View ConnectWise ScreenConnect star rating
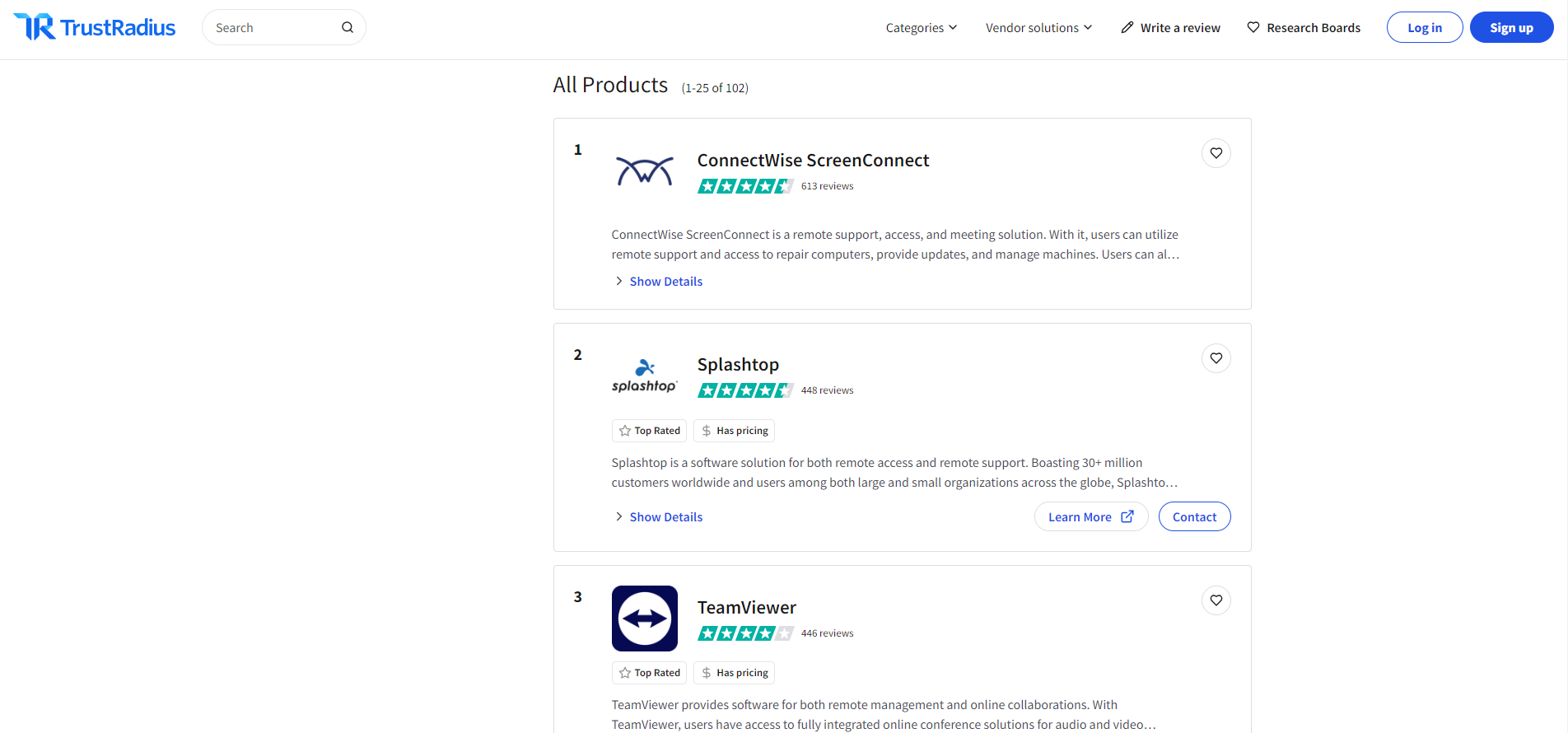 click(745, 186)
